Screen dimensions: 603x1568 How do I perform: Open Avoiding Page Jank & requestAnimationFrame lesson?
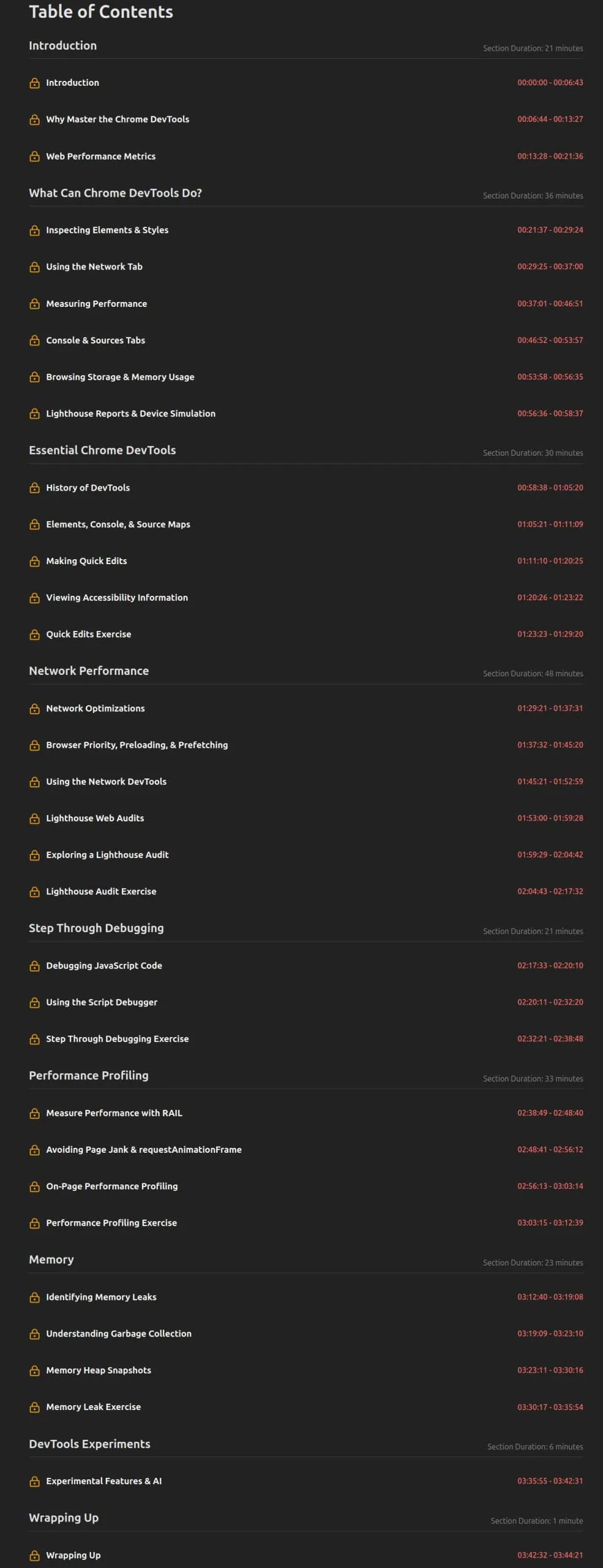coord(144,1150)
